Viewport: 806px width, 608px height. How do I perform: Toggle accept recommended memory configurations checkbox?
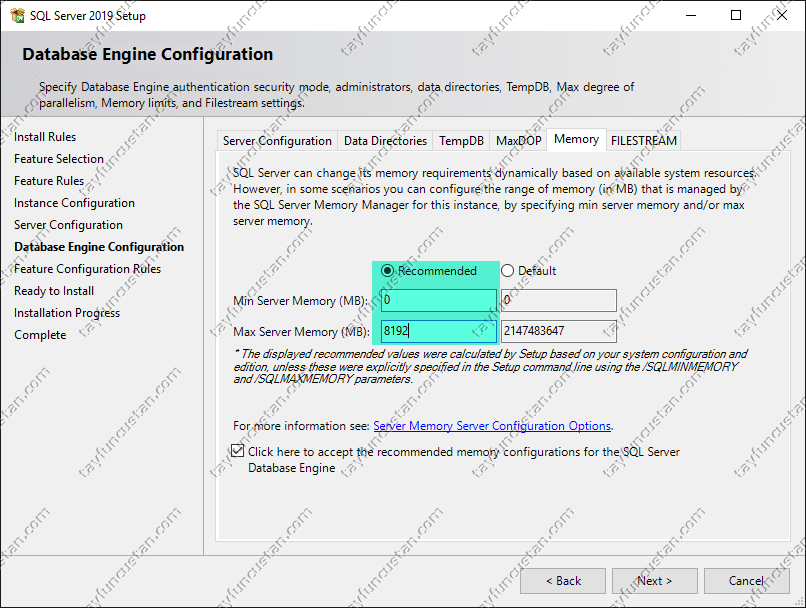point(237,451)
